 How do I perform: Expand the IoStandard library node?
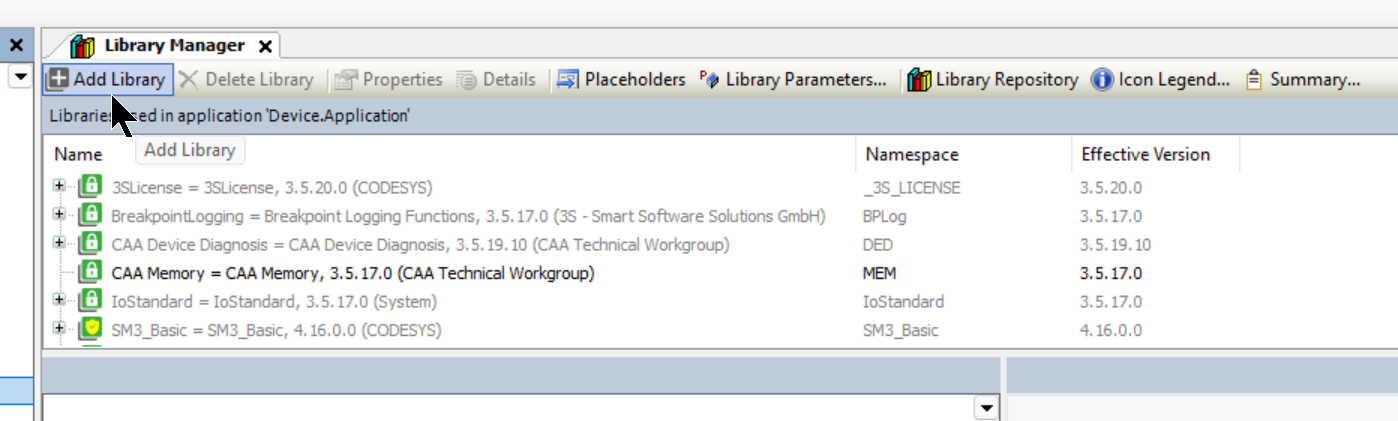click(60, 300)
